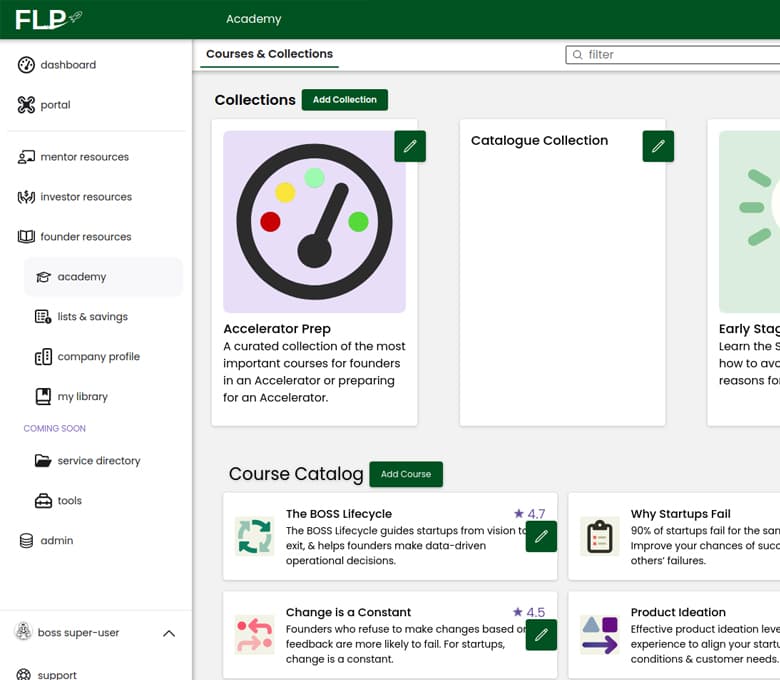Image resolution: width=780 pixels, height=680 pixels.
Task: Expand the mentor resources section
Action: (84, 157)
